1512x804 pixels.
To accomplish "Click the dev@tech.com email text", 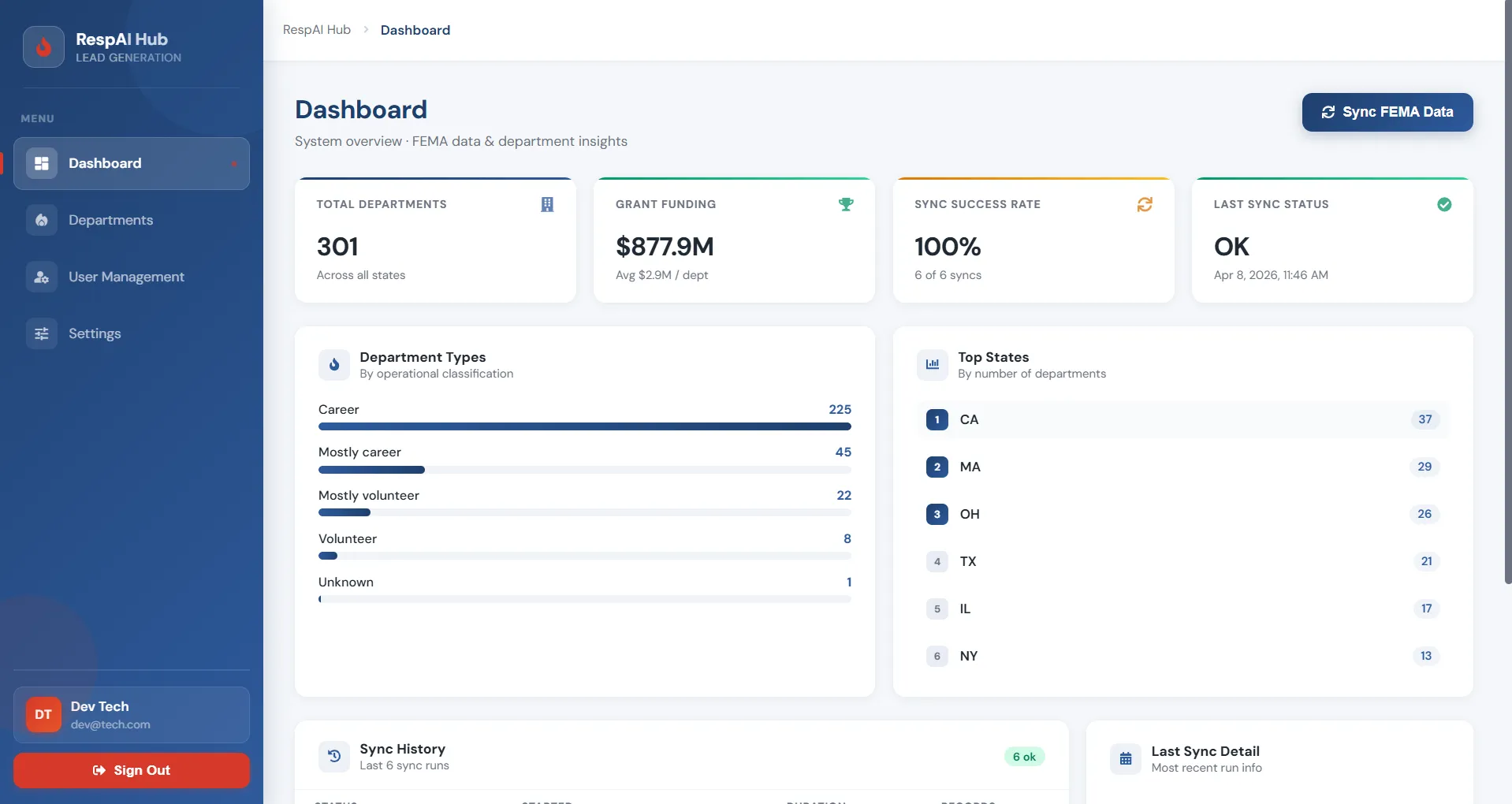I will (x=110, y=724).
